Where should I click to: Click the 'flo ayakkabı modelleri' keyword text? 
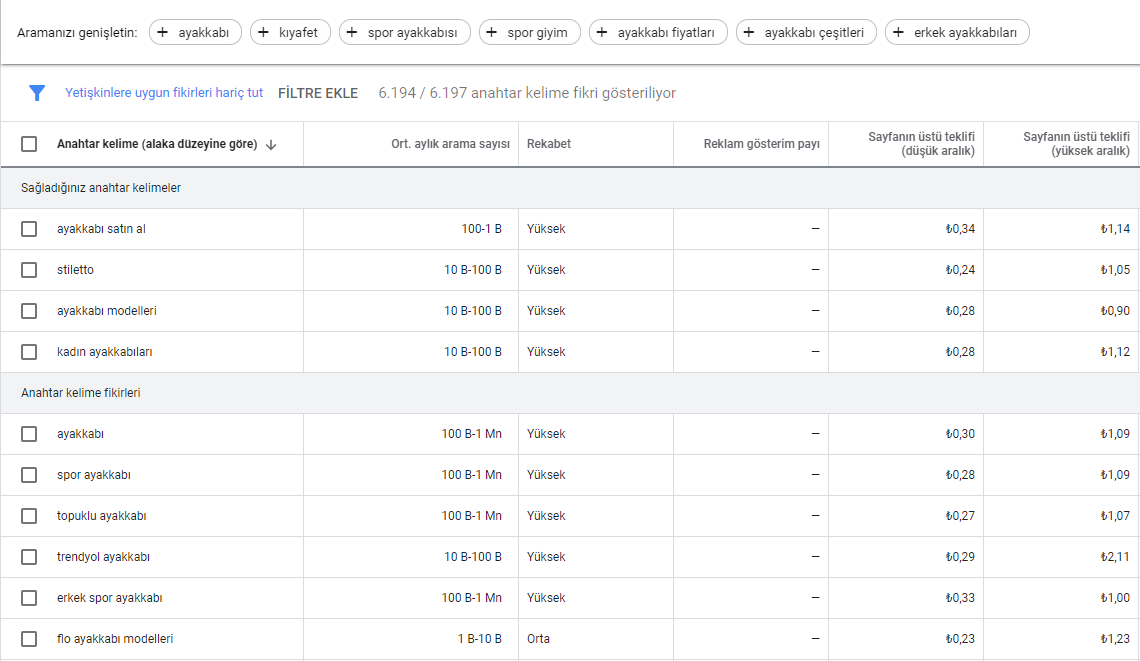pos(115,639)
